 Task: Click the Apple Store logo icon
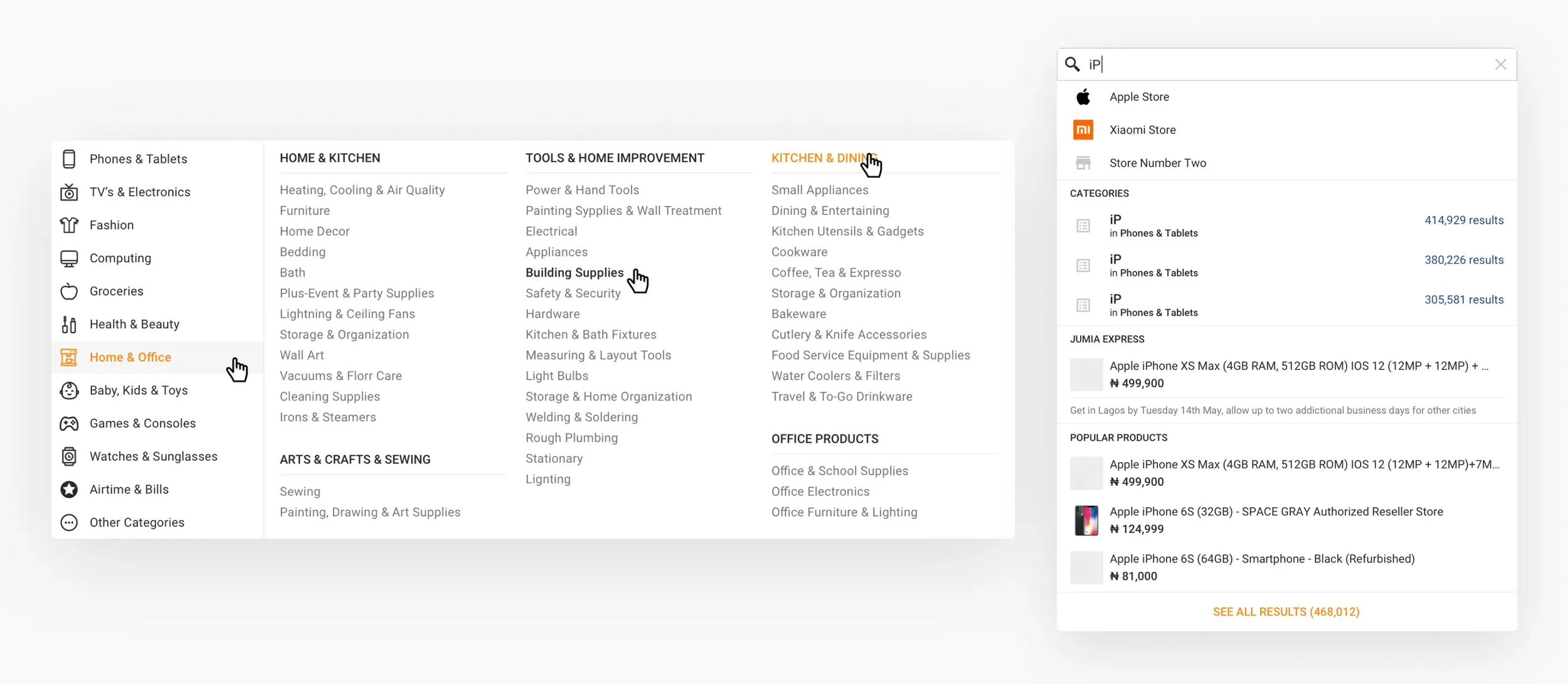[x=1083, y=97]
